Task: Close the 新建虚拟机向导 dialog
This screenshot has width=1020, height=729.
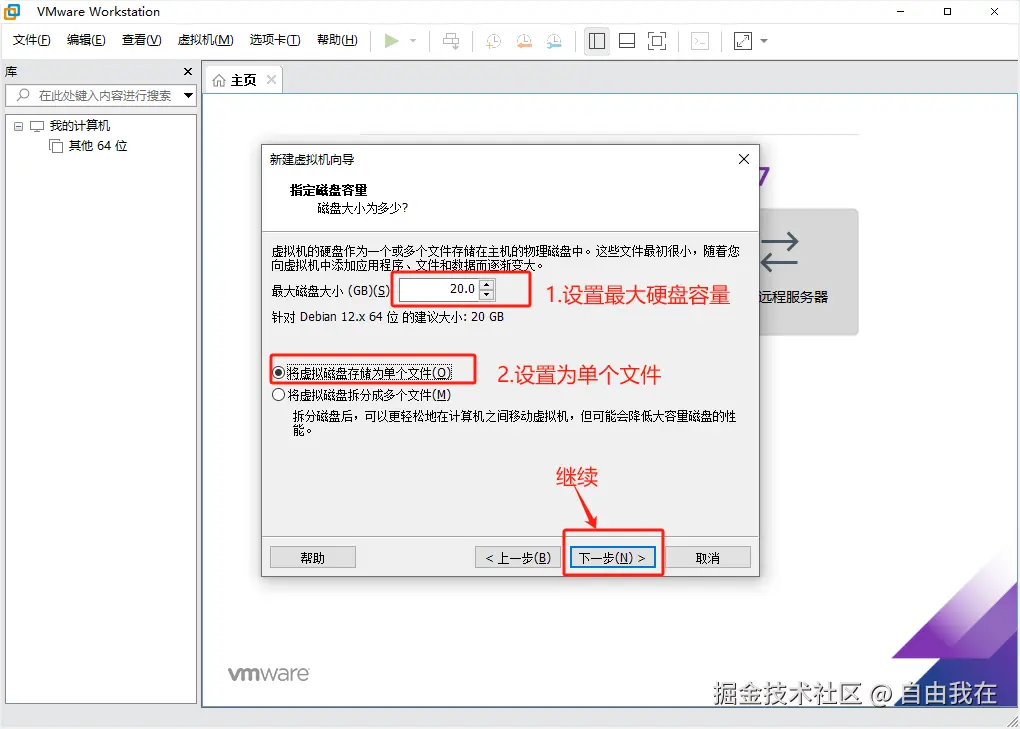Action: click(x=744, y=159)
